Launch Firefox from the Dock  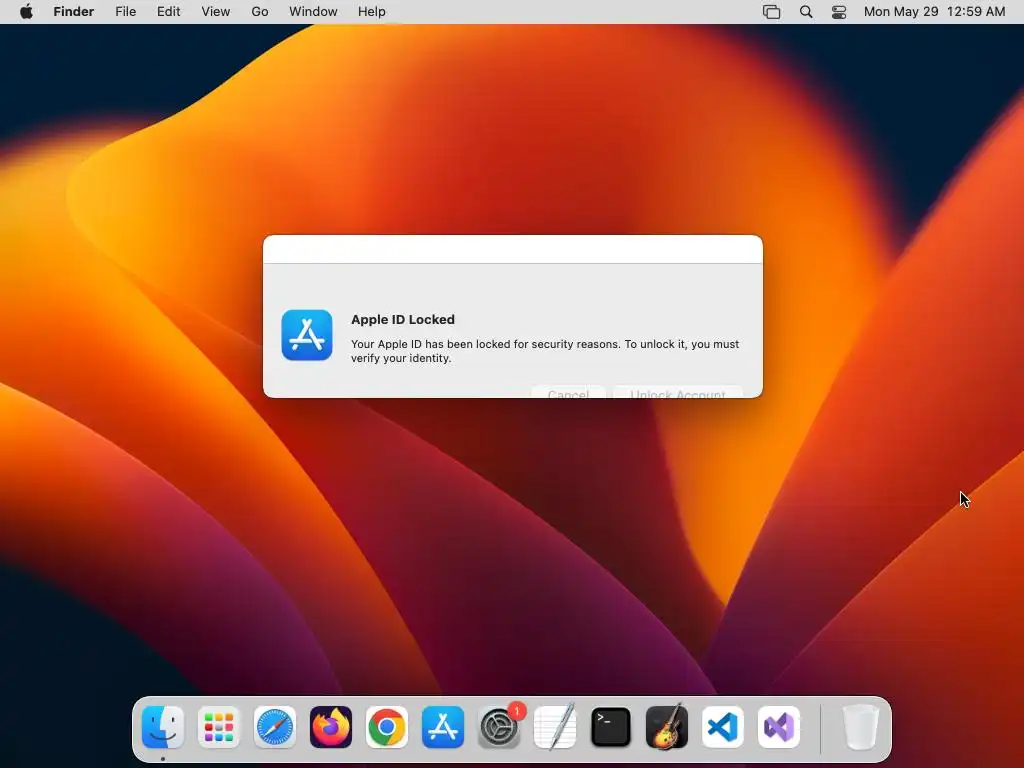(x=330, y=727)
